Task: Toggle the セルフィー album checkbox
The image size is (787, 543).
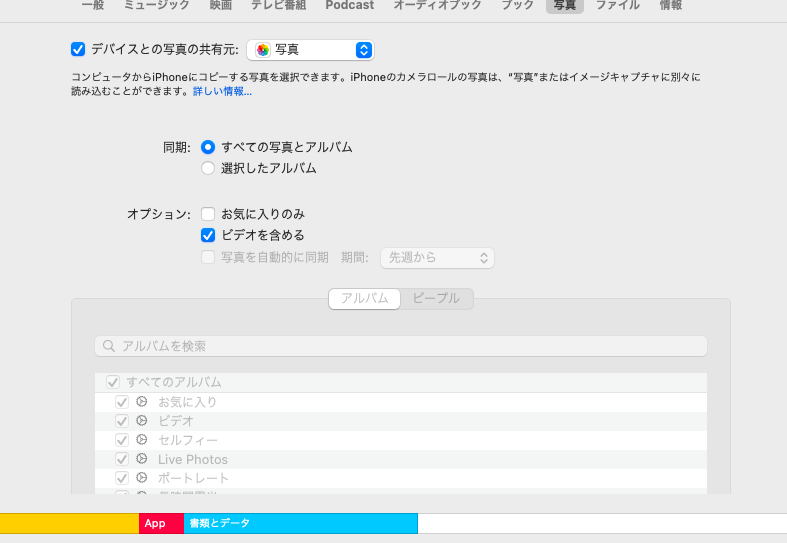Action: click(122, 440)
